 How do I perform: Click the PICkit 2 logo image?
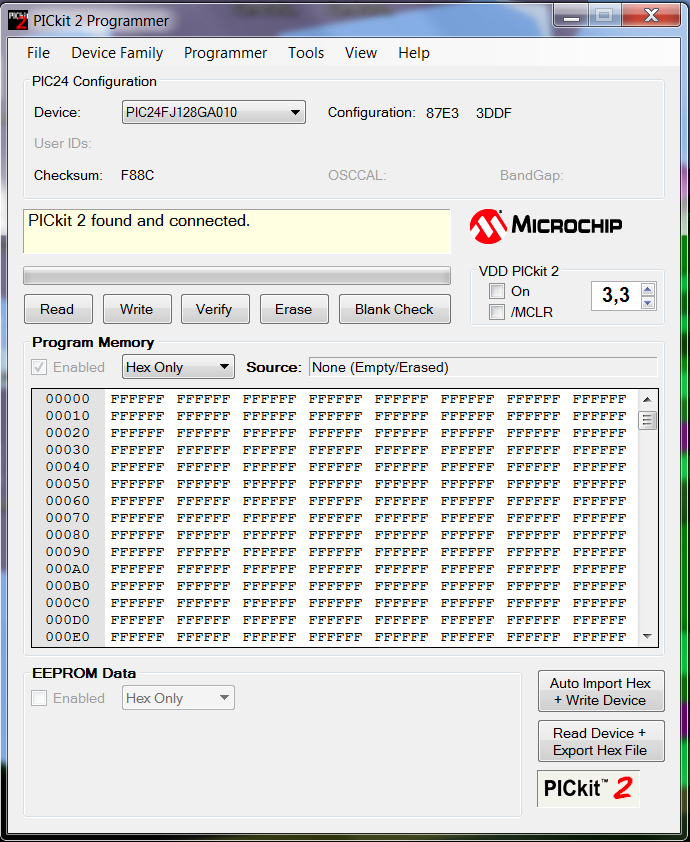(588, 788)
